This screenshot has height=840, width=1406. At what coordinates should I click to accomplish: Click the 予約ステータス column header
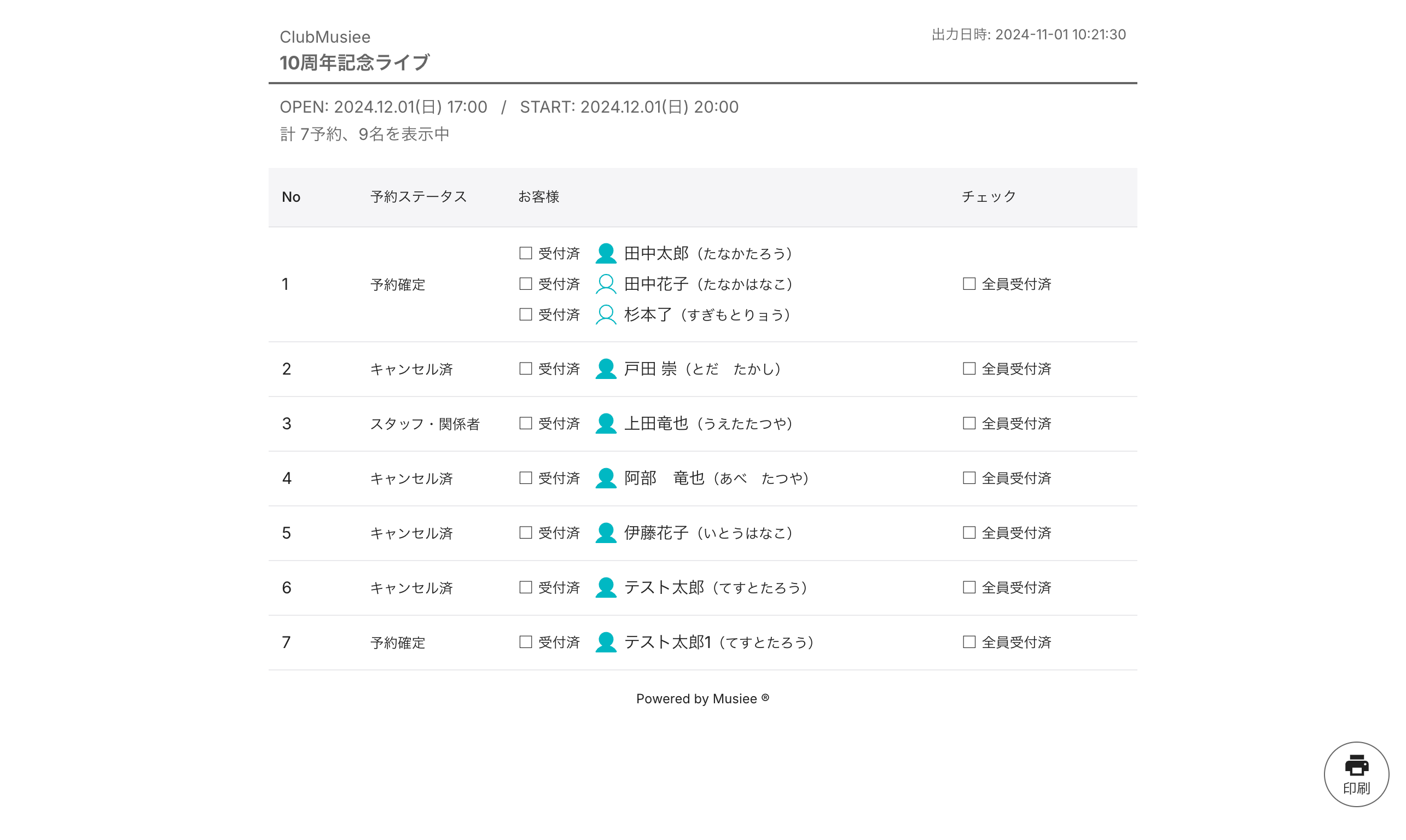[418, 196]
